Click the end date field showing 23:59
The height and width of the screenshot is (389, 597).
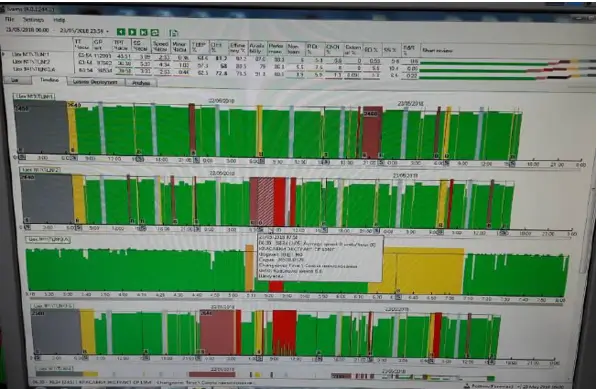click(x=82, y=31)
